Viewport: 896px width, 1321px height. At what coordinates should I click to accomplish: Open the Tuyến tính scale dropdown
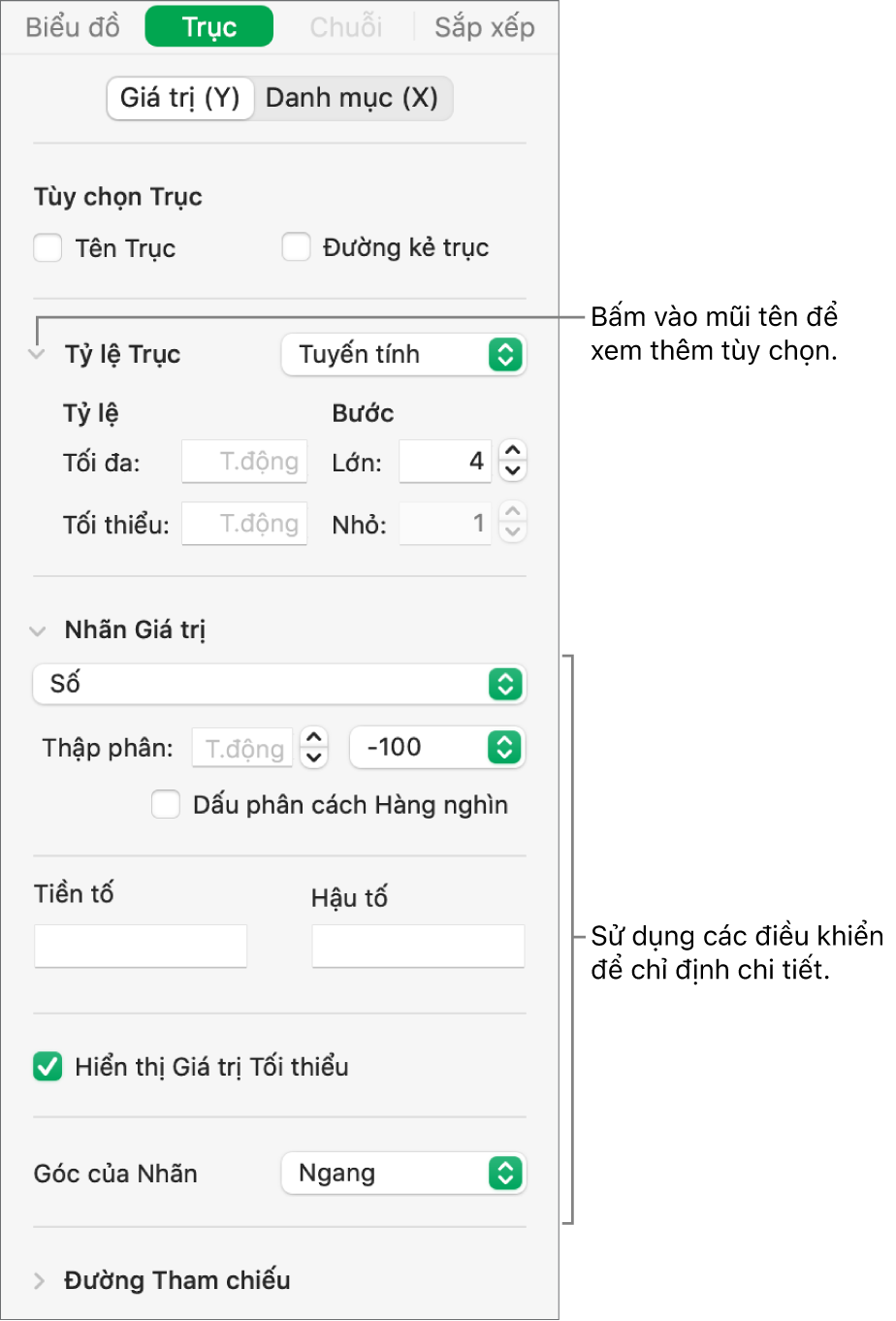pyautogui.click(x=403, y=355)
